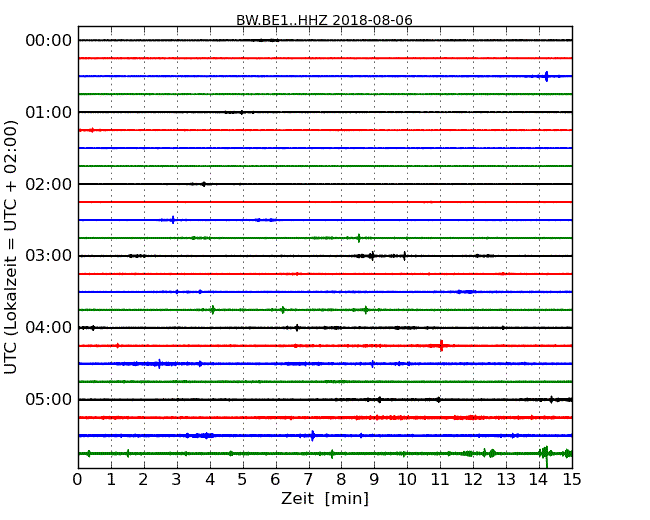This screenshot has width=650, height=520.
Task: Click the black event near minute 5 on the 01:00 trace
Action: [242, 112]
